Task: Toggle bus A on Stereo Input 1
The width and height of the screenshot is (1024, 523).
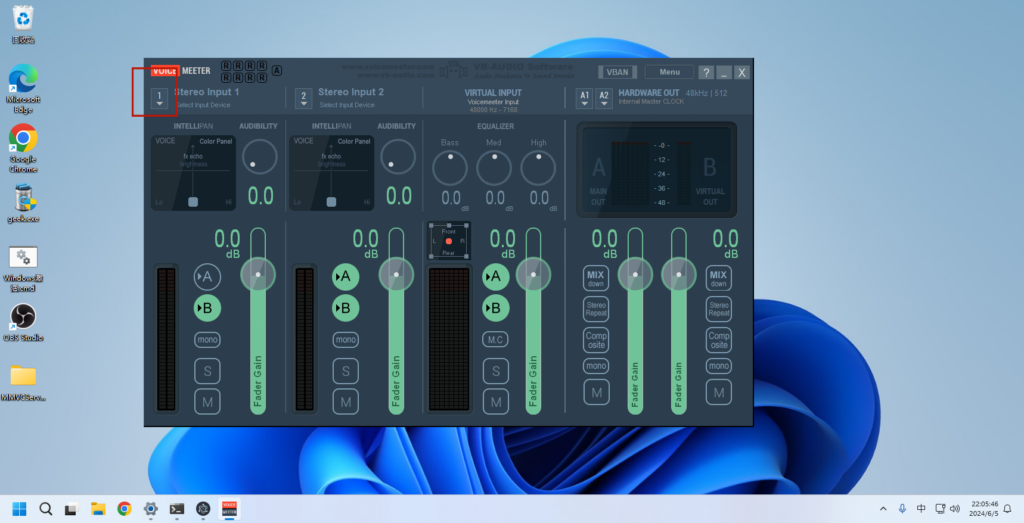Action: (x=207, y=277)
